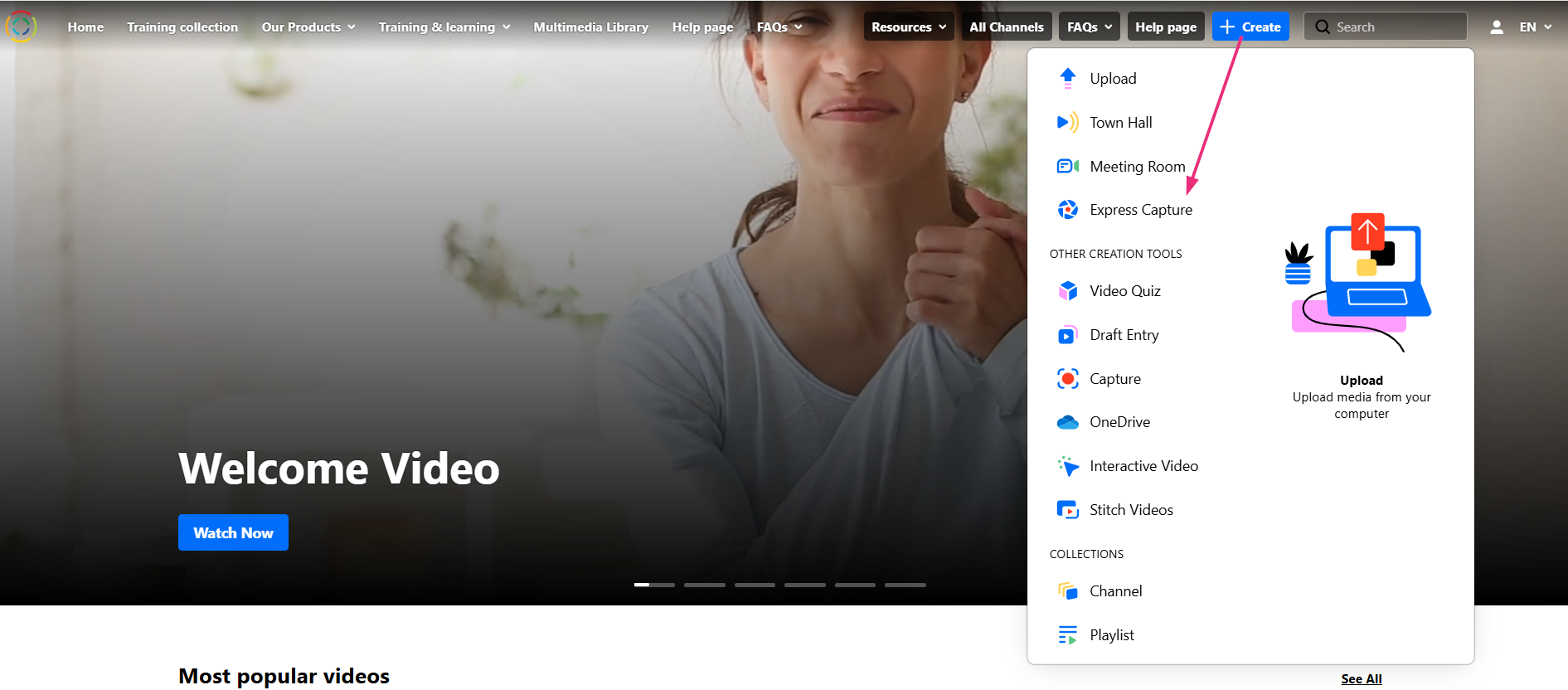Screen dimensions: 1568x690
Task: Click the first carousel slide indicator
Action: [x=654, y=585]
